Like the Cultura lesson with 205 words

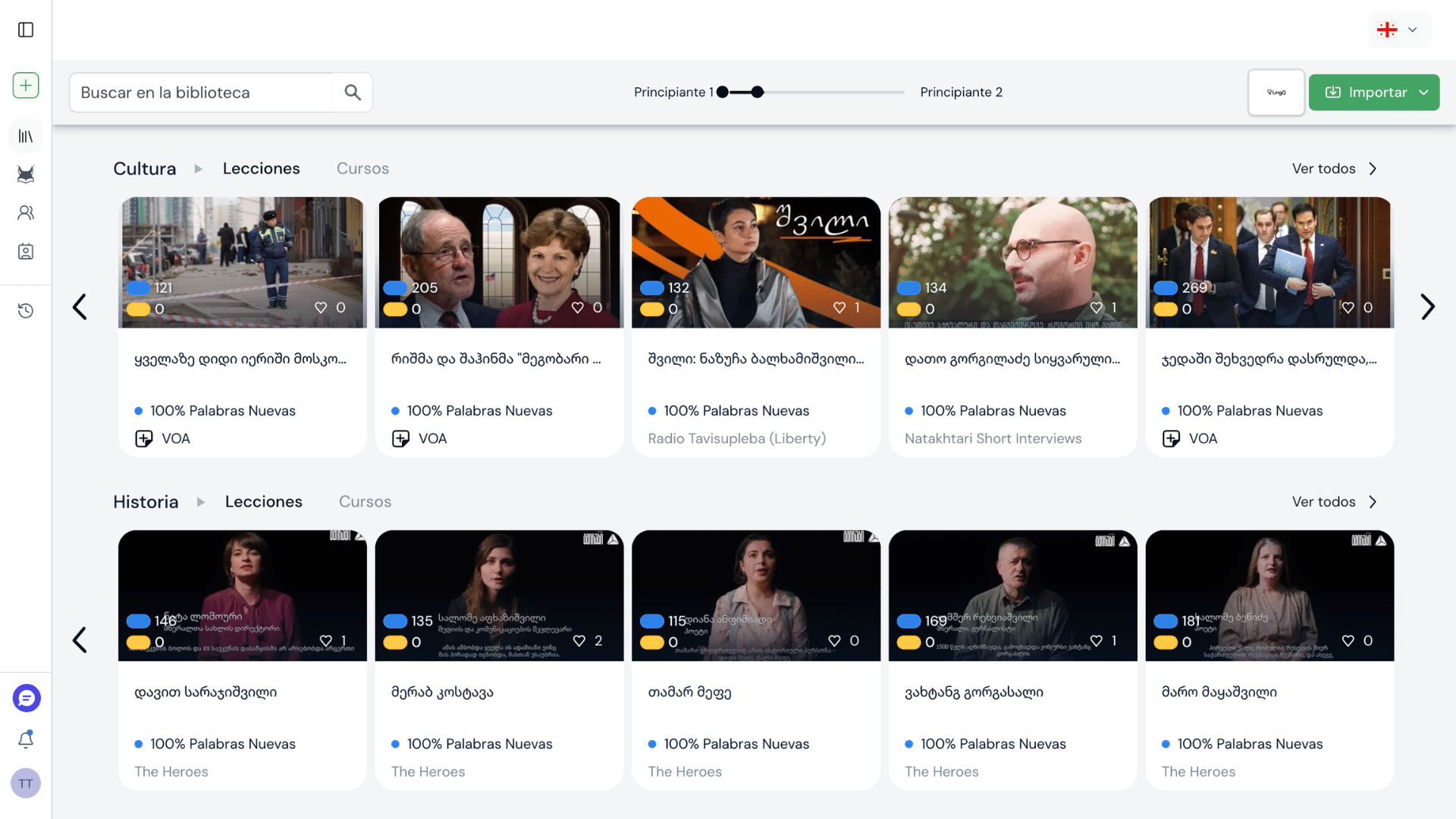click(578, 308)
